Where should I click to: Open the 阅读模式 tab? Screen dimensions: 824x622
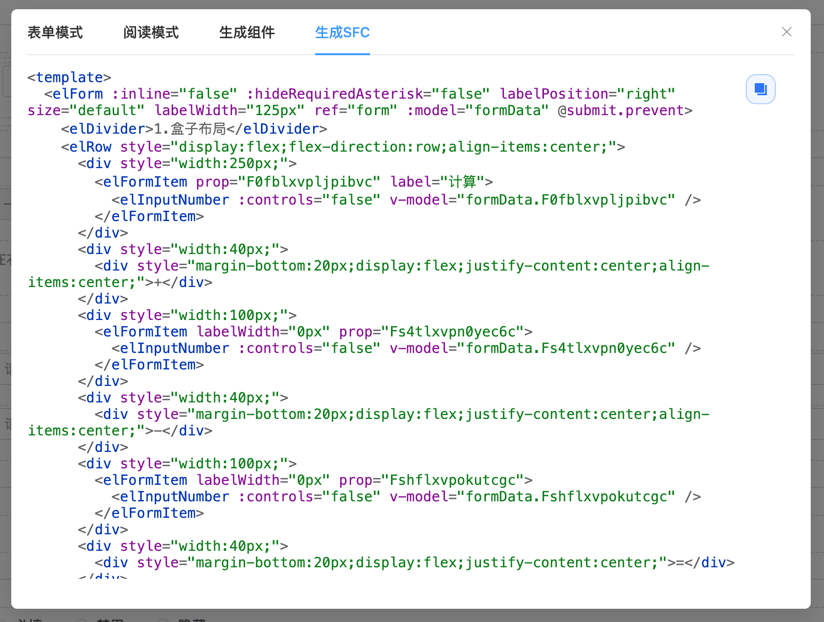pyautogui.click(x=151, y=33)
